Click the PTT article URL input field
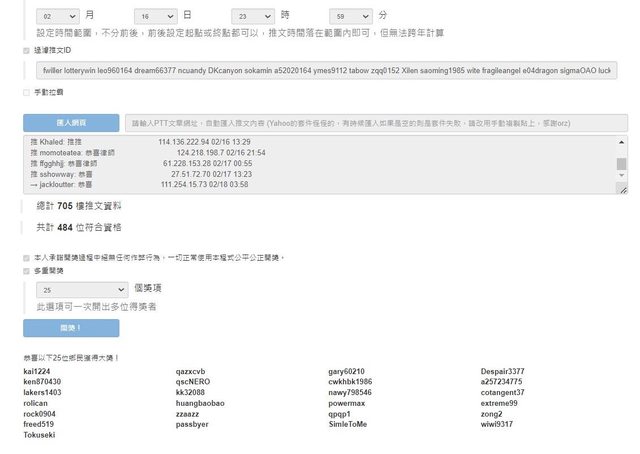This screenshot has width=640, height=454. tap(373, 123)
